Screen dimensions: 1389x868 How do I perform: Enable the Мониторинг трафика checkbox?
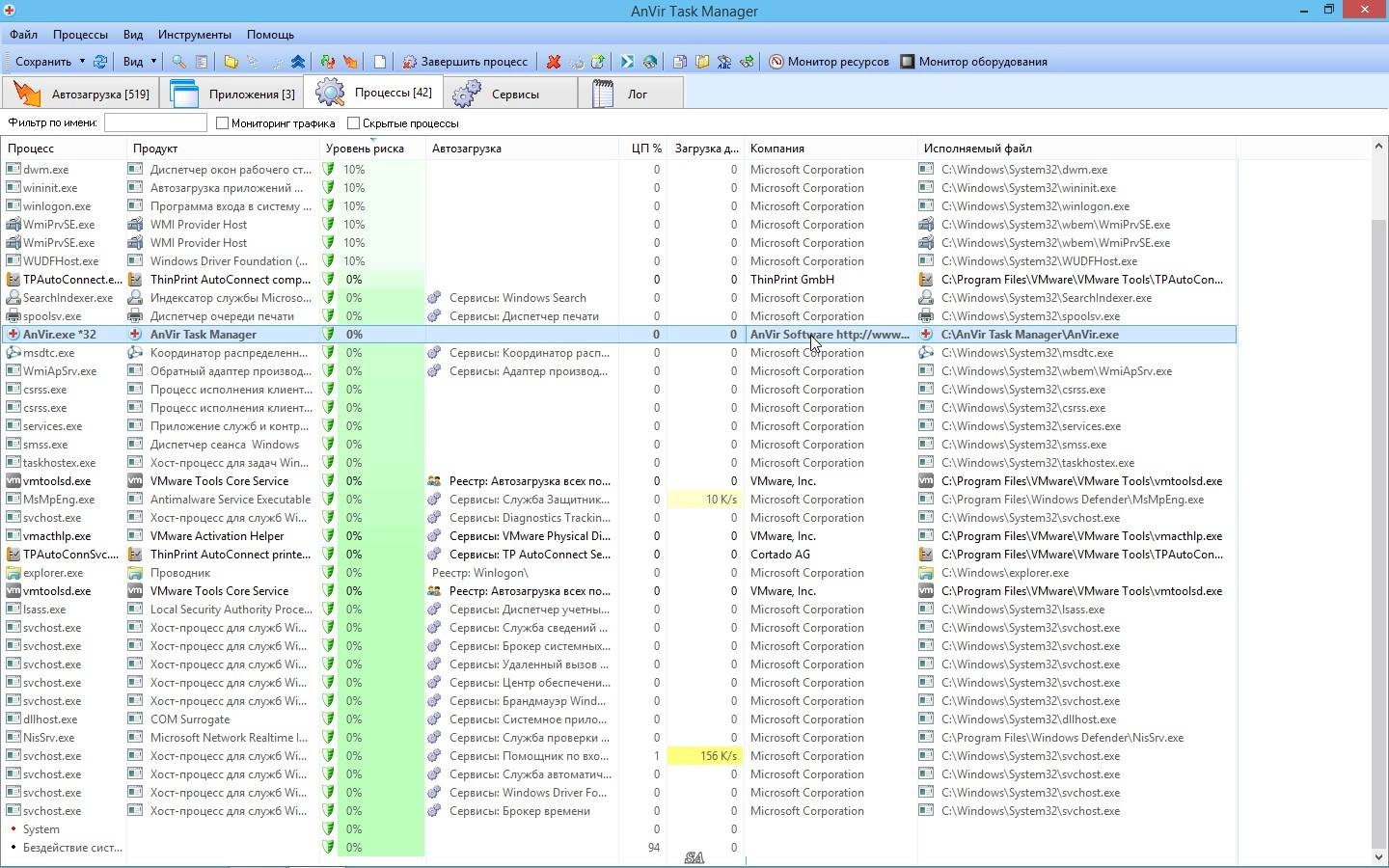(223, 122)
